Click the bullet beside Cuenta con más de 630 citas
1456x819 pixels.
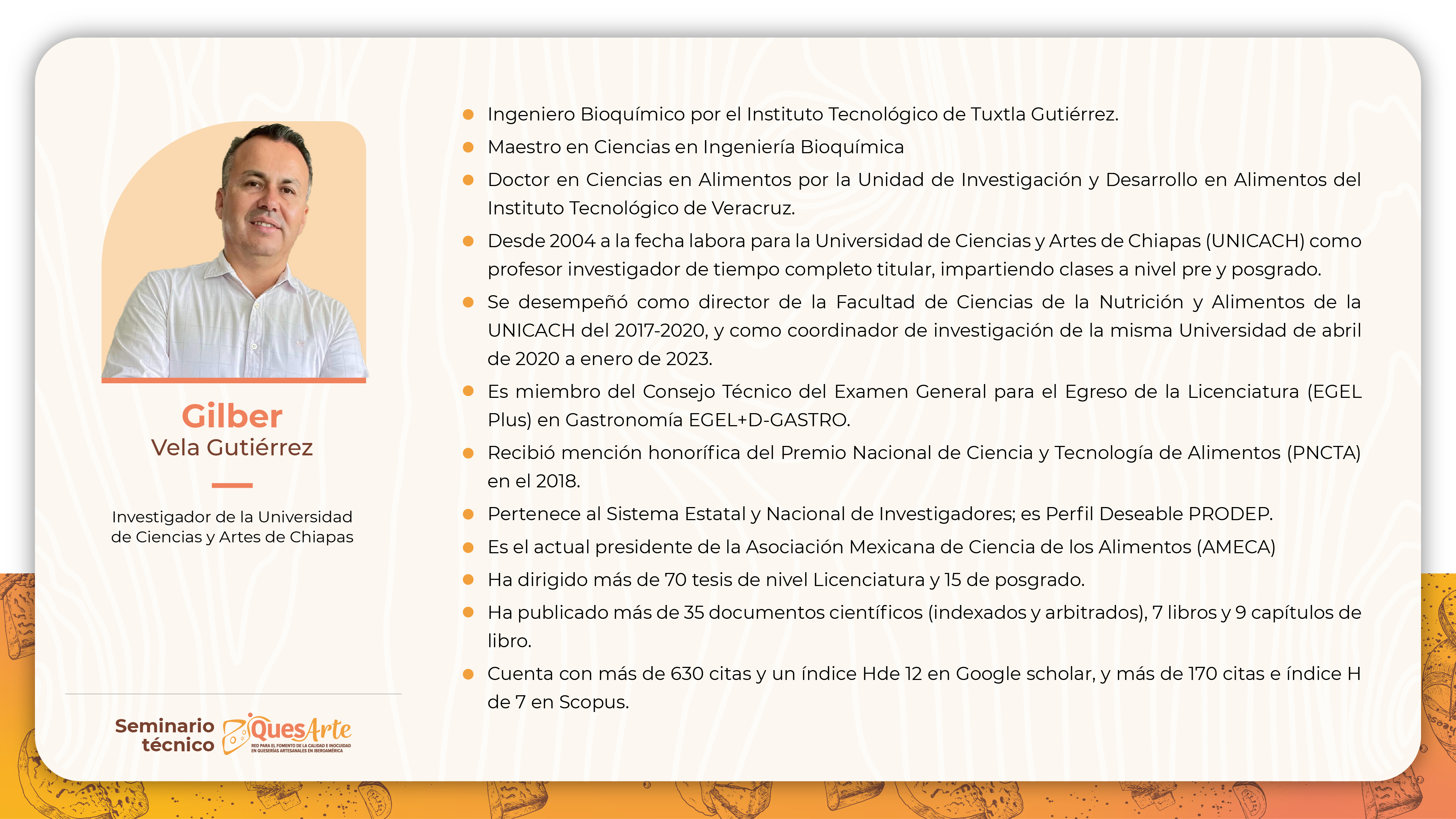point(468,674)
